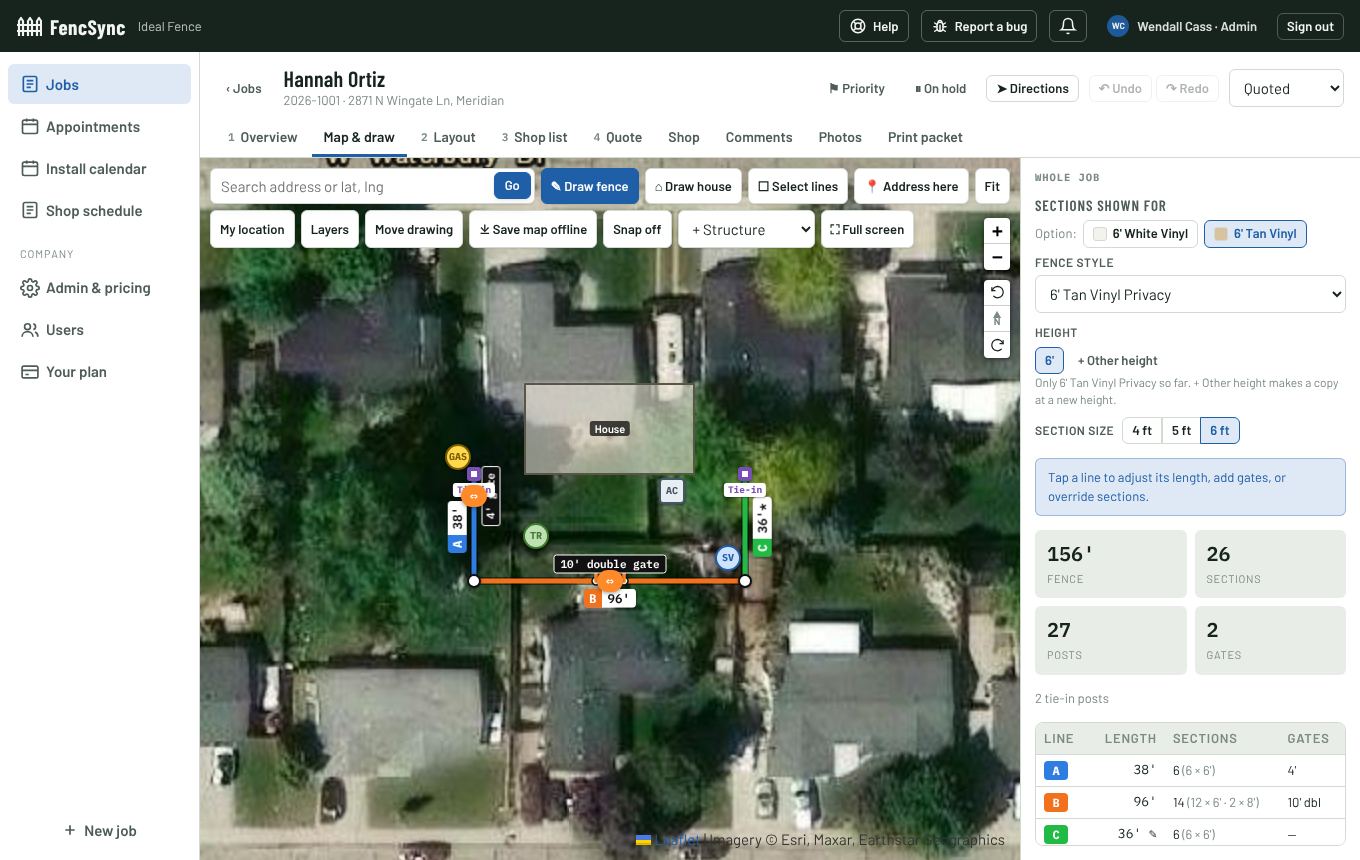Go back to Jobs list
1360x860 pixels.
point(244,88)
